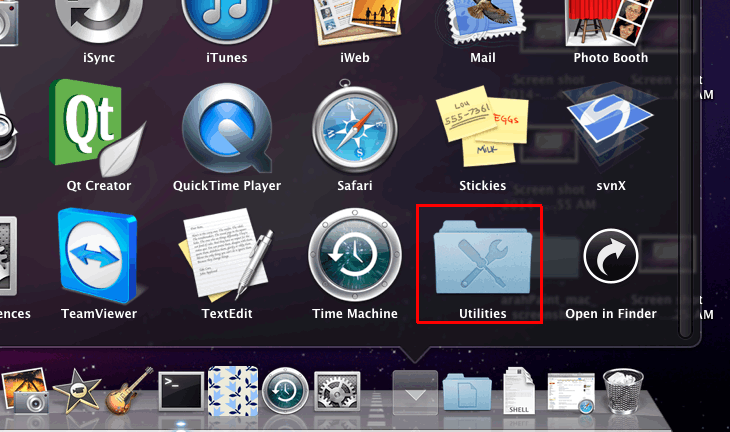This screenshot has width=730, height=432.
Task: Launch Mail from the stack grid
Action: click(x=483, y=21)
